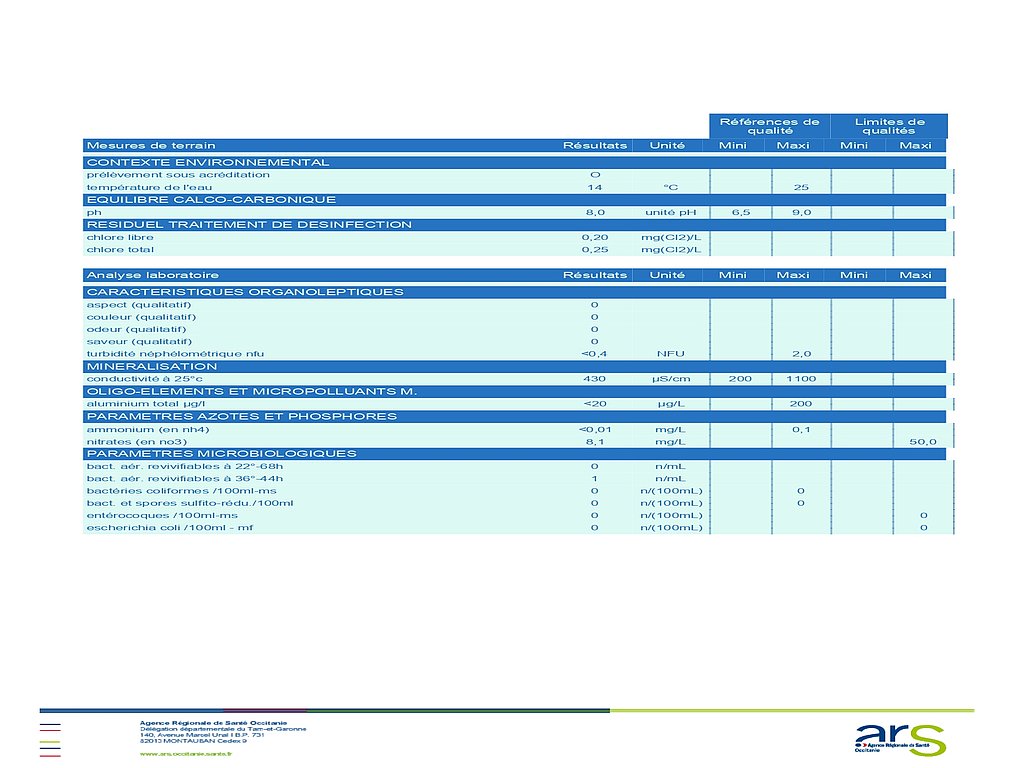
Task: Click the ammonium result '<0,01'
Action: coord(595,429)
